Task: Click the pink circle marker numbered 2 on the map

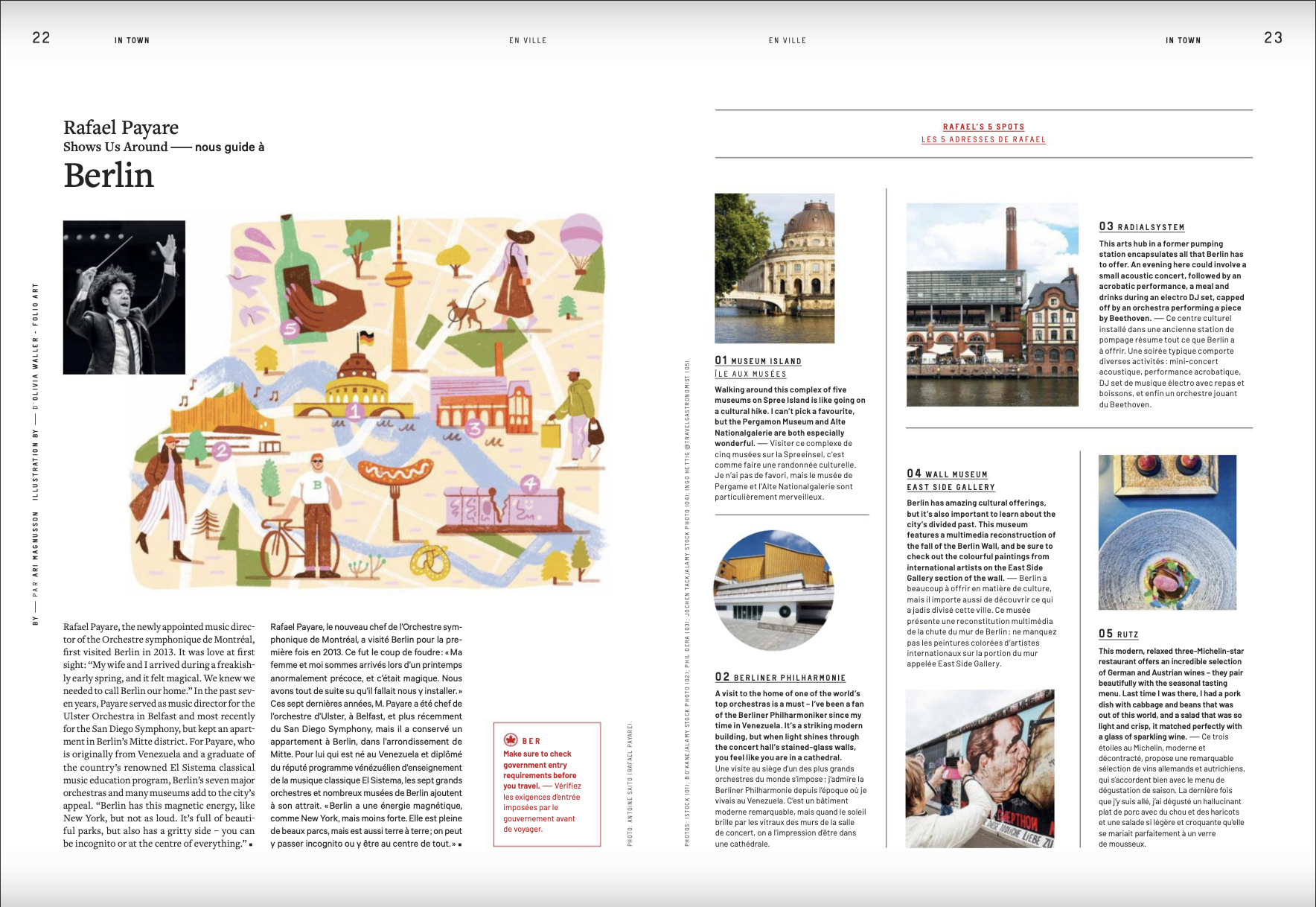Action: pyautogui.click(x=221, y=450)
